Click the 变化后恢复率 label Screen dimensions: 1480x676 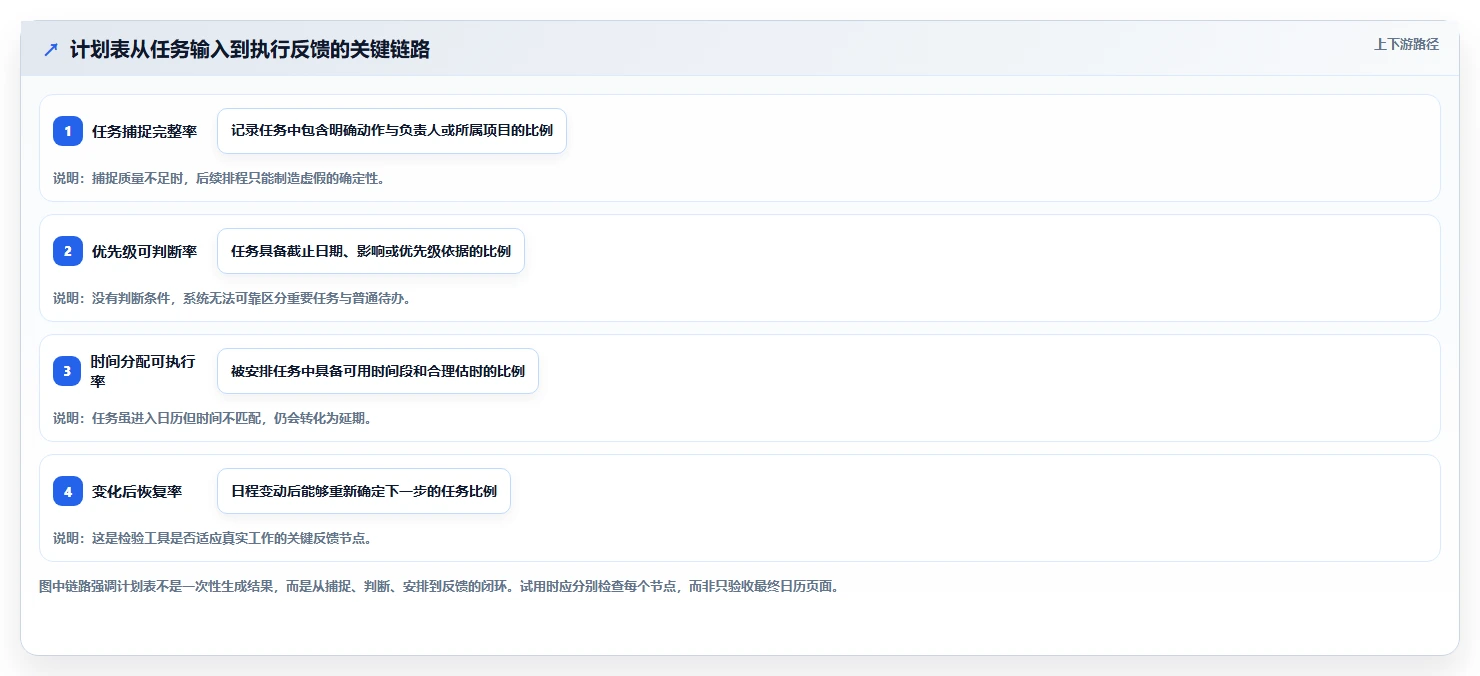pyautogui.click(x=137, y=491)
